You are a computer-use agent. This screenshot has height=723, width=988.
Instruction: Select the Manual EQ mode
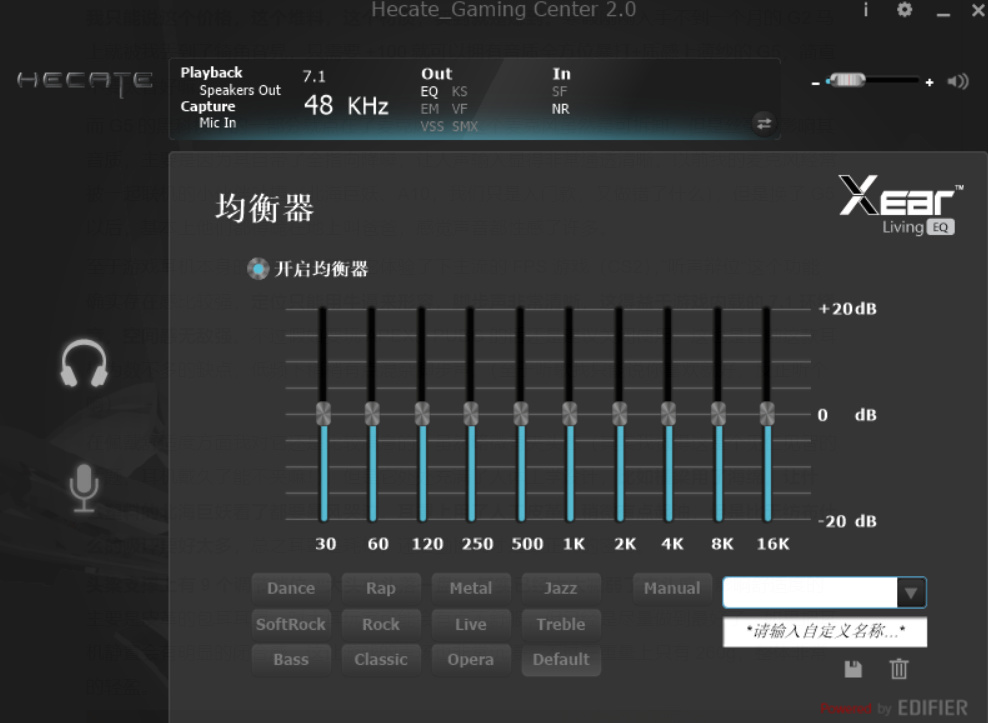pos(672,588)
